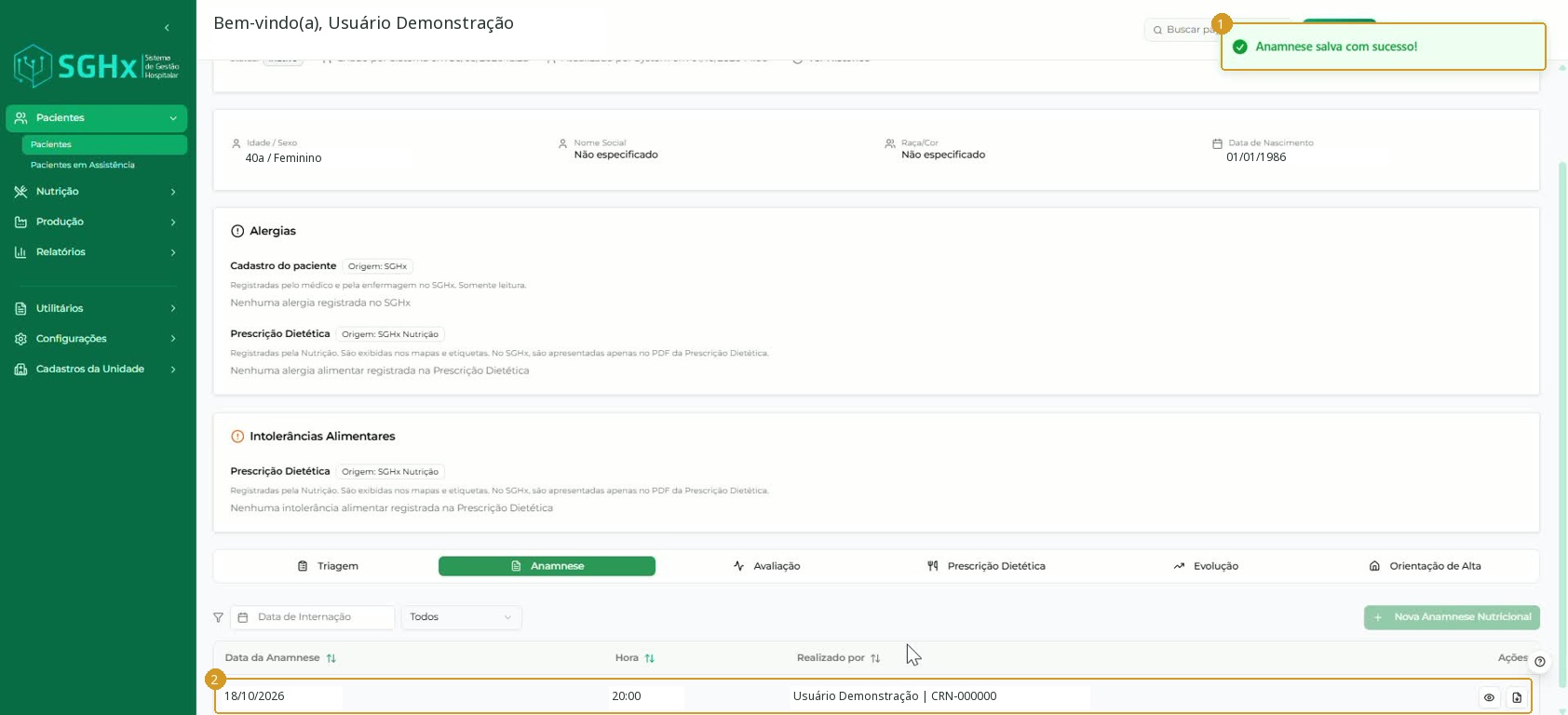Switch to the Avaliação tab
This screenshot has height=715, width=1568.
(766, 566)
